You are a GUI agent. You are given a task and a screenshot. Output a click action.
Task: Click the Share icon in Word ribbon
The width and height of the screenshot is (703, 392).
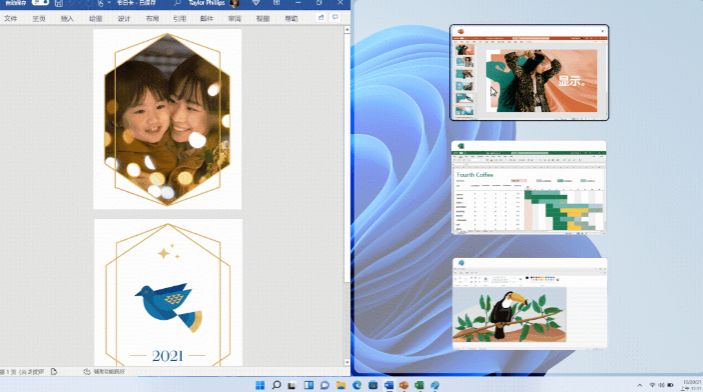click(321, 17)
